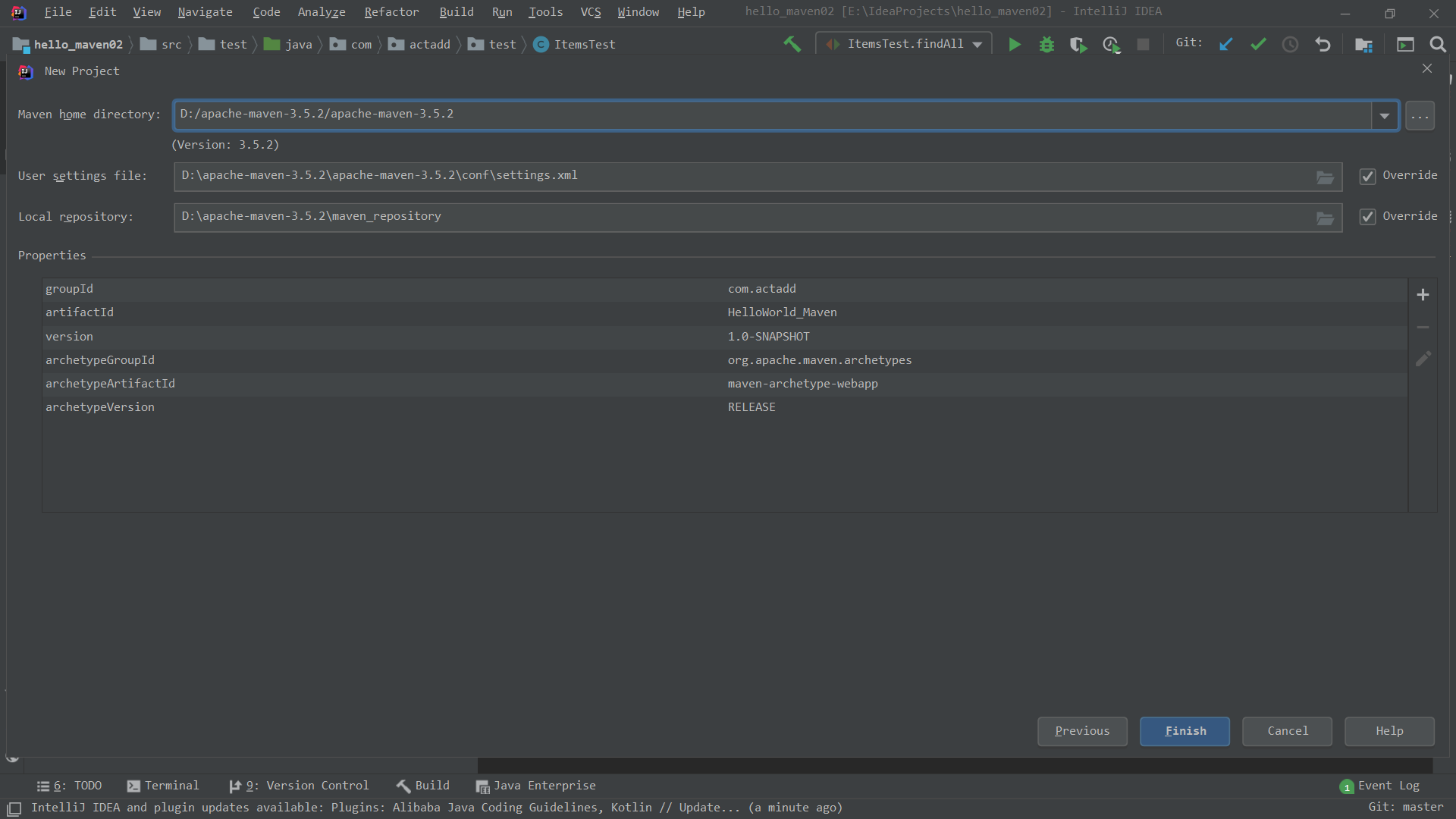Open the Refactor menu
1456x819 pixels.
point(391,11)
